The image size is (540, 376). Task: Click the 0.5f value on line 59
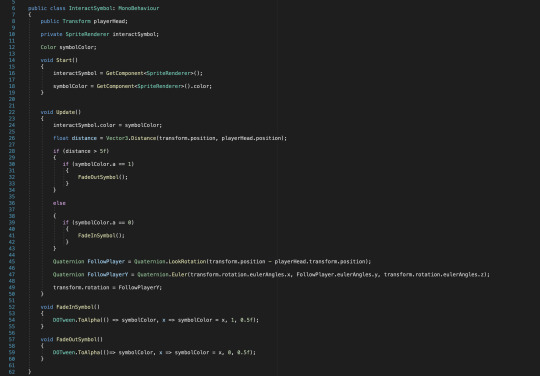(243, 353)
